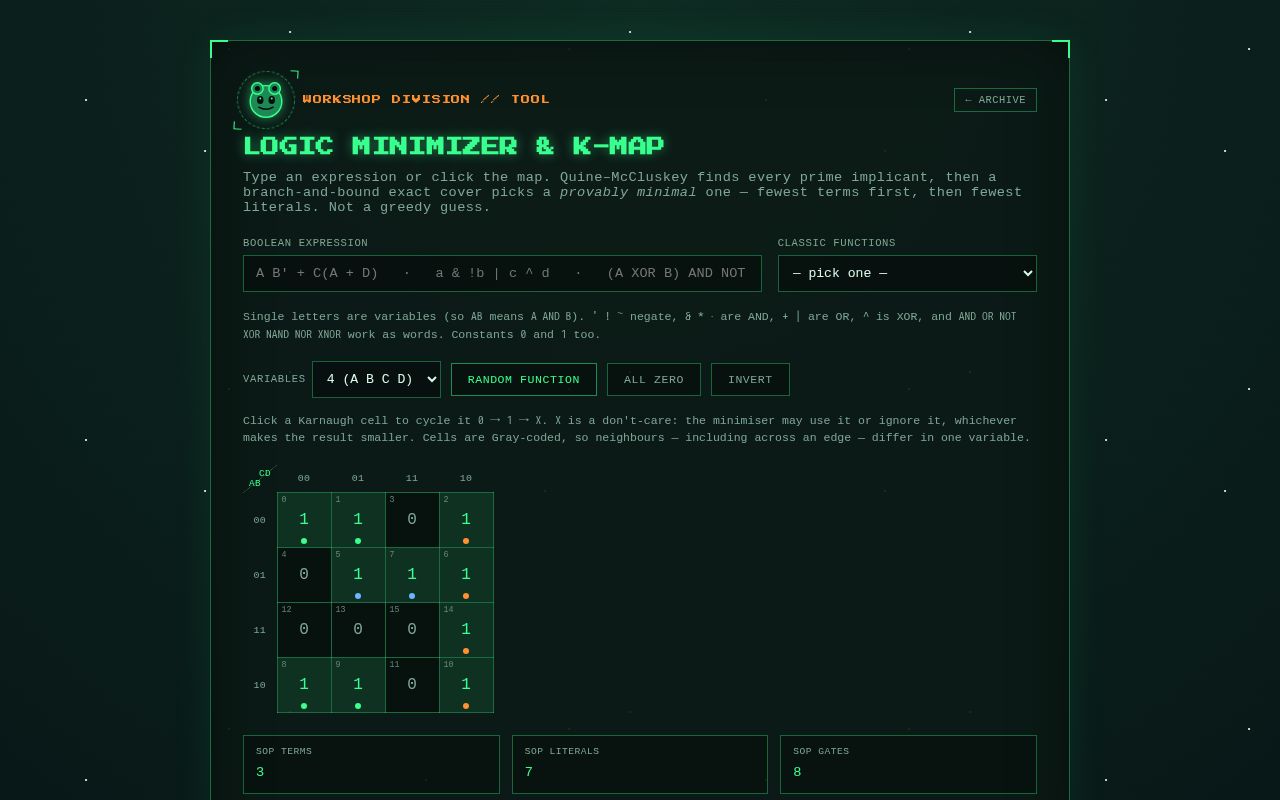The width and height of the screenshot is (1280, 800).
Task: Click the Logic Minimizer & K-Map heading
Action: pos(454,146)
